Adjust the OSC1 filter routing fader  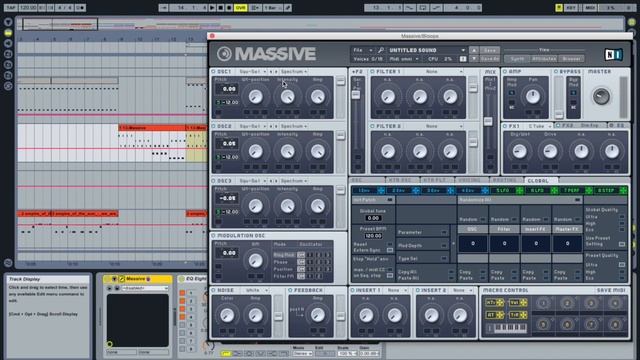point(340,82)
